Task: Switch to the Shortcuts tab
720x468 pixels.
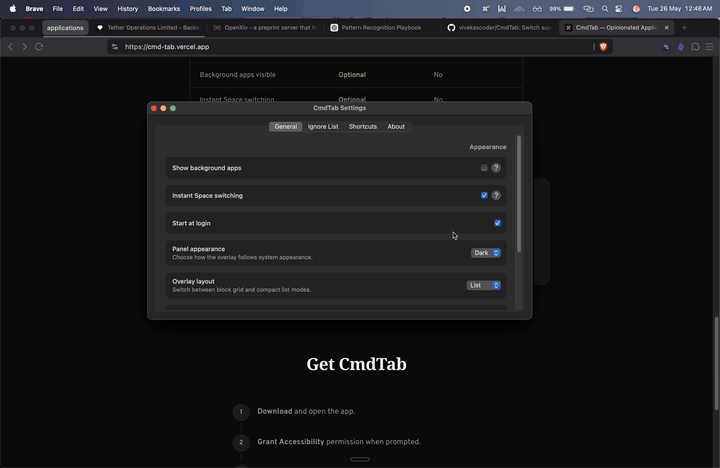Action: point(363,126)
